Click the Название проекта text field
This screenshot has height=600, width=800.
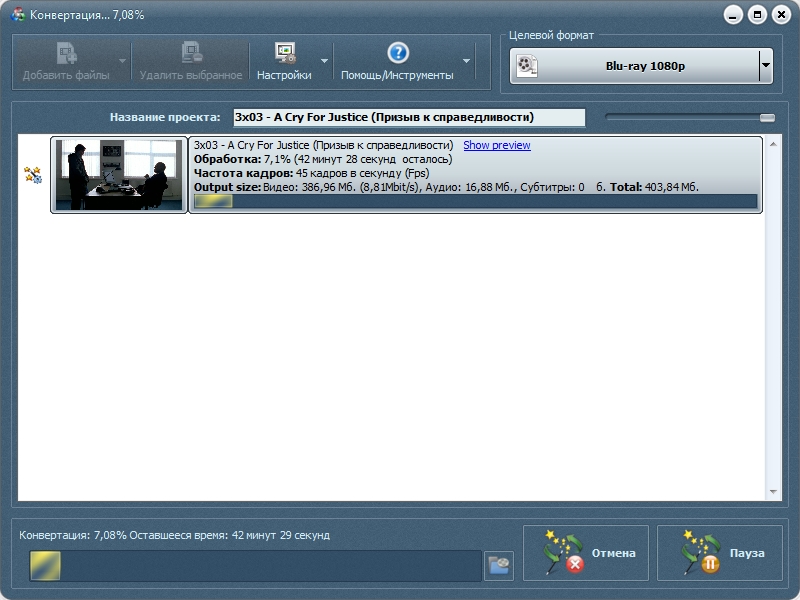click(x=409, y=117)
